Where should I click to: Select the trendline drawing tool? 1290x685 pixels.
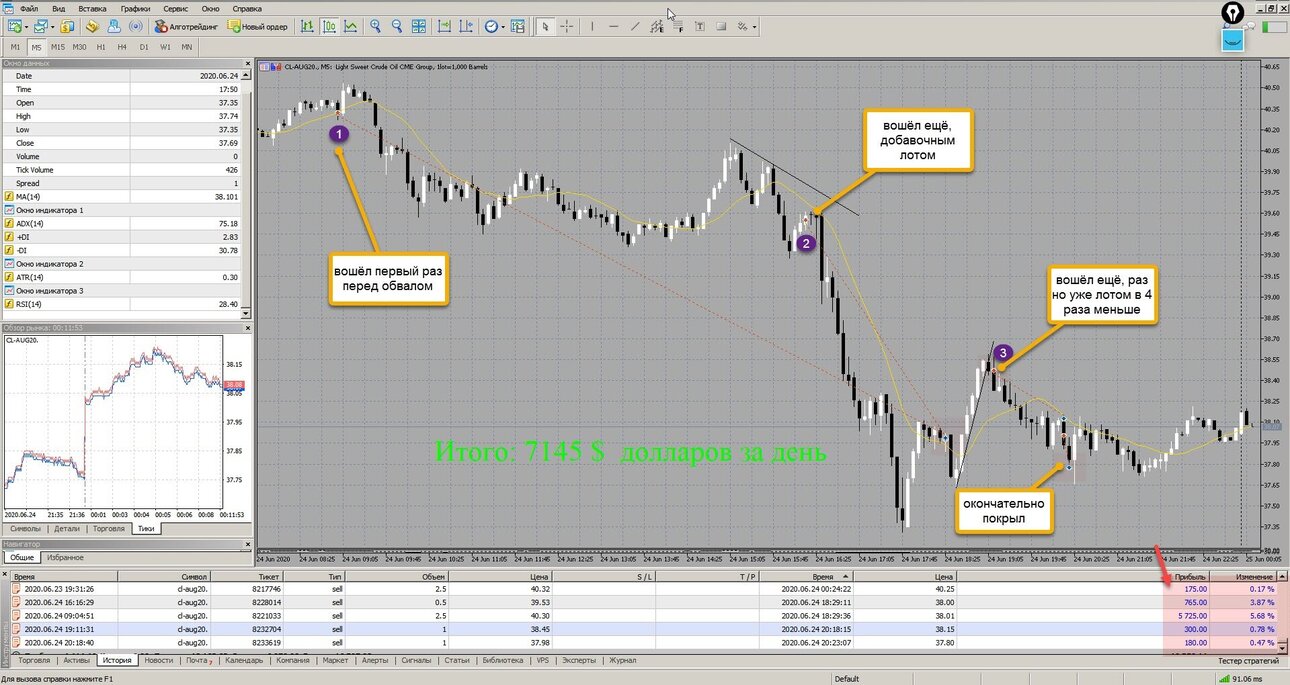click(635, 27)
